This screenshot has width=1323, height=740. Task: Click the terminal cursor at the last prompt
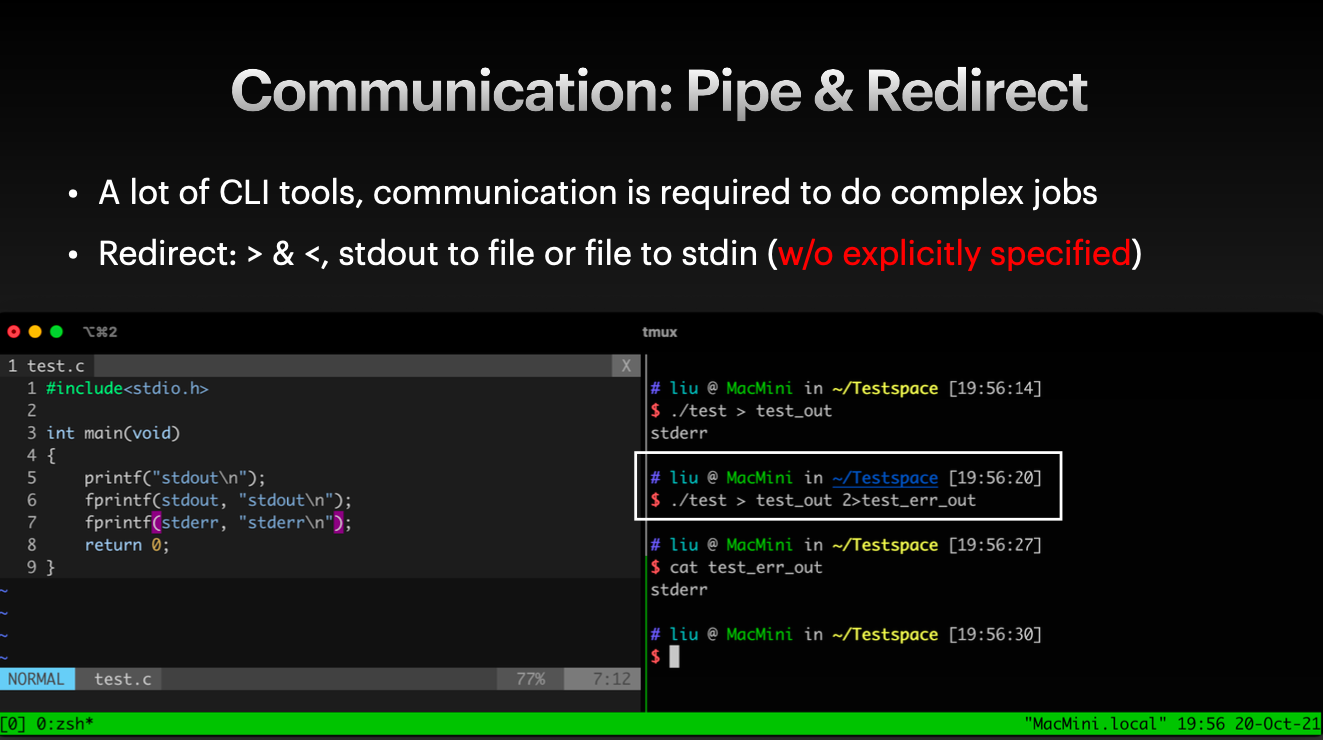(x=674, y=656)
